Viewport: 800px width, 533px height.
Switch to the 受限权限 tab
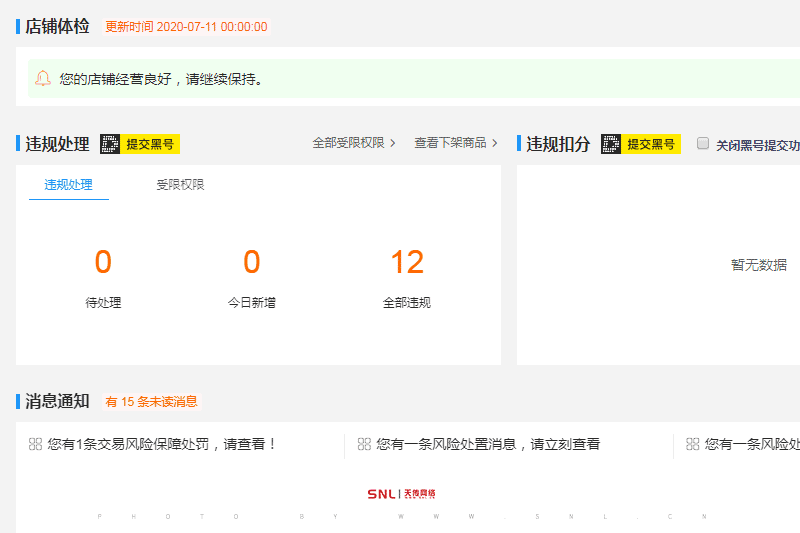pyautogui.click(x=180, y=185)
